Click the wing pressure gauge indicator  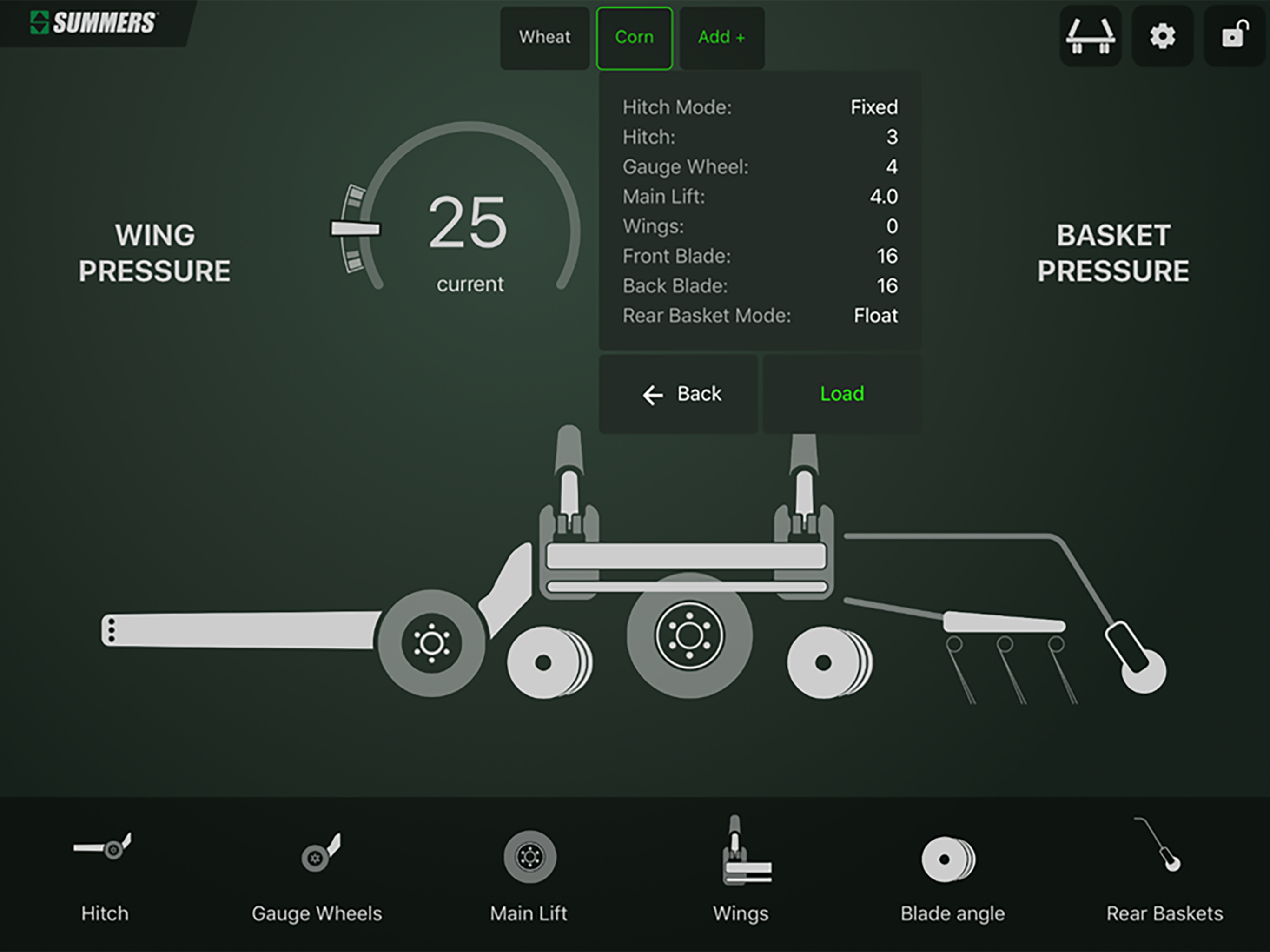point(355,229)
